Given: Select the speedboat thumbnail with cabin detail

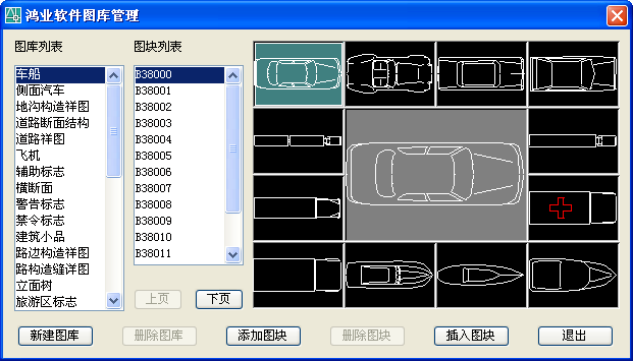Looking at the screenshot, I should click(390, 275).
